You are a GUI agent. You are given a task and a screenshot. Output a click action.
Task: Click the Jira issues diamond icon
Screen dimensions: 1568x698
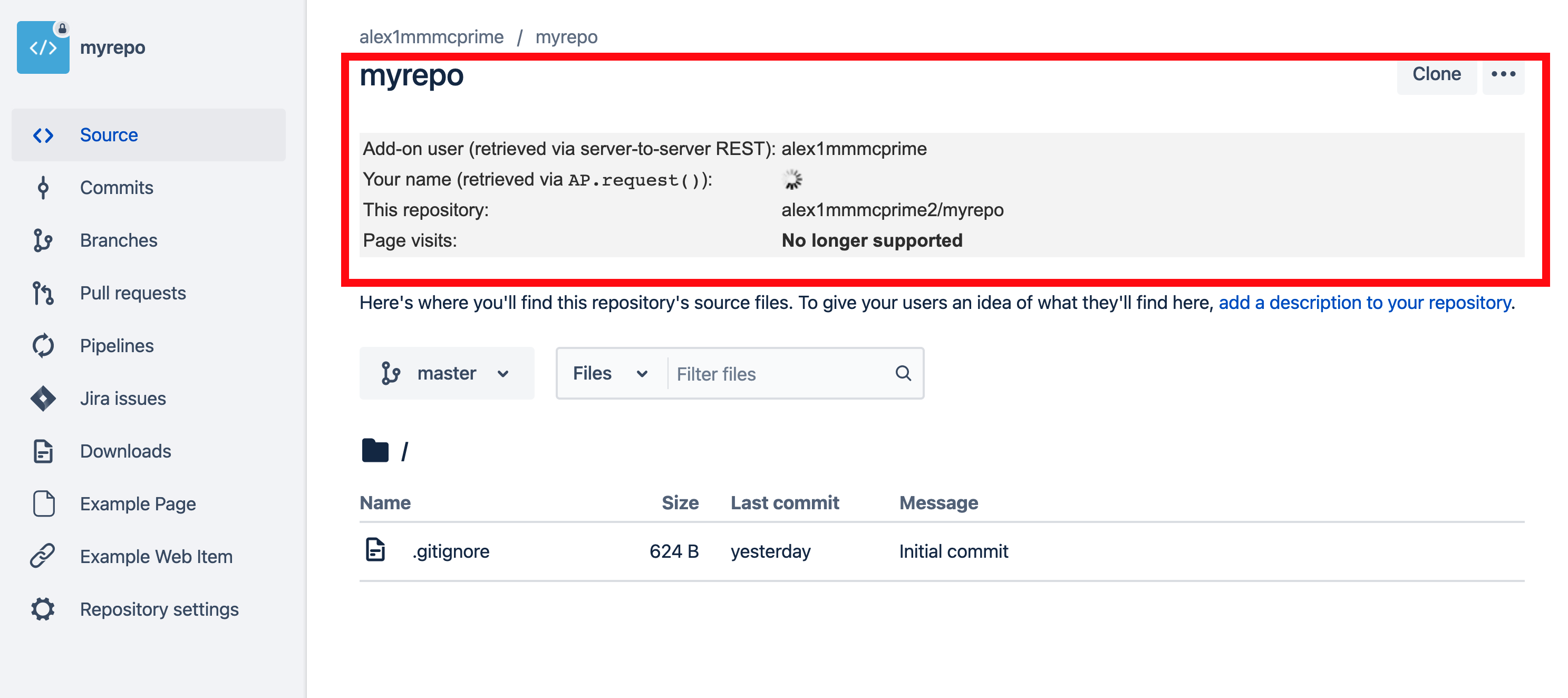pyautogui.click(x=43, y=399)
